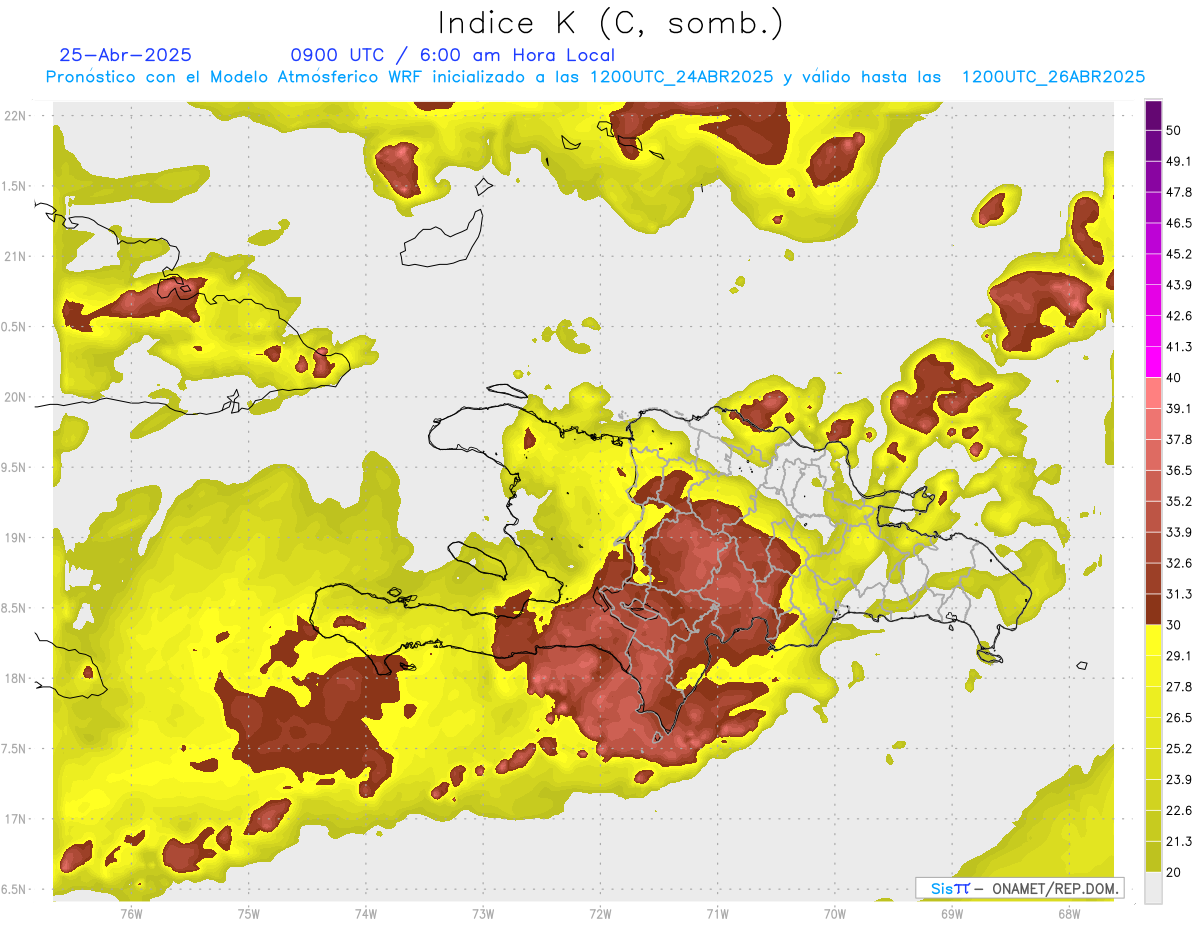This screenshot has height=927, width=1200.
Task: Click the "75W" longitude label
Action: [249, 913]
